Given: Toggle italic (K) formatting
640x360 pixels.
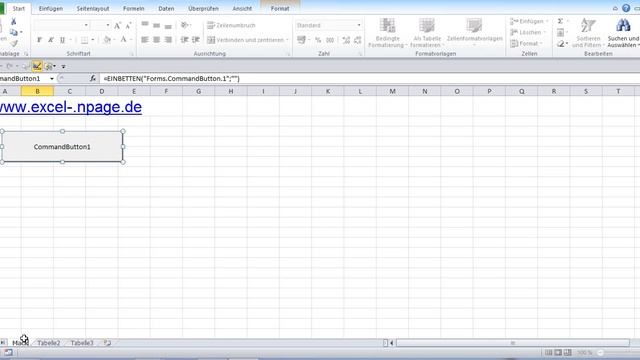Looking at the screenshot, I should (x=51, y=40).
